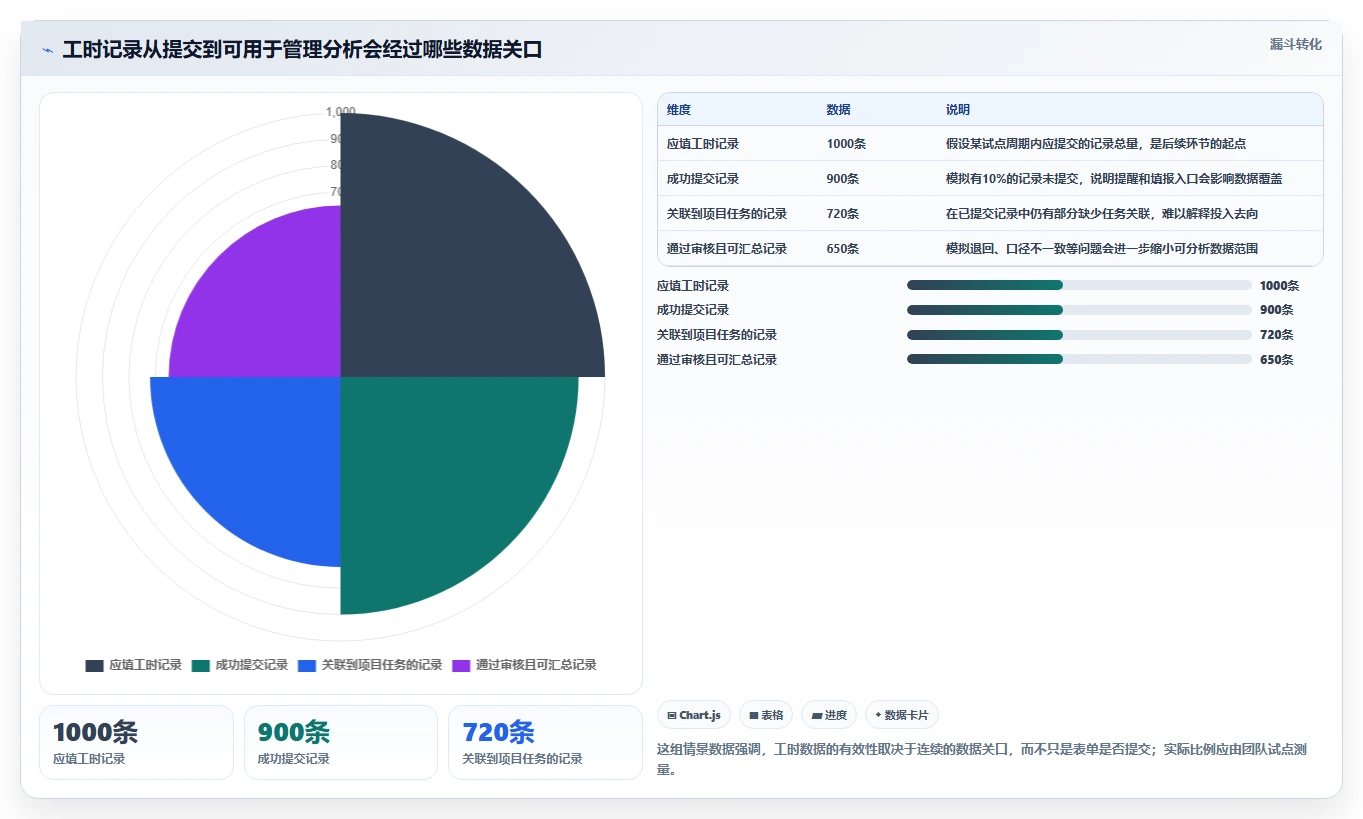Click the 说明 column header
Screen dimensions: 1363x819
pyautogui.click(x=958, y=110)
